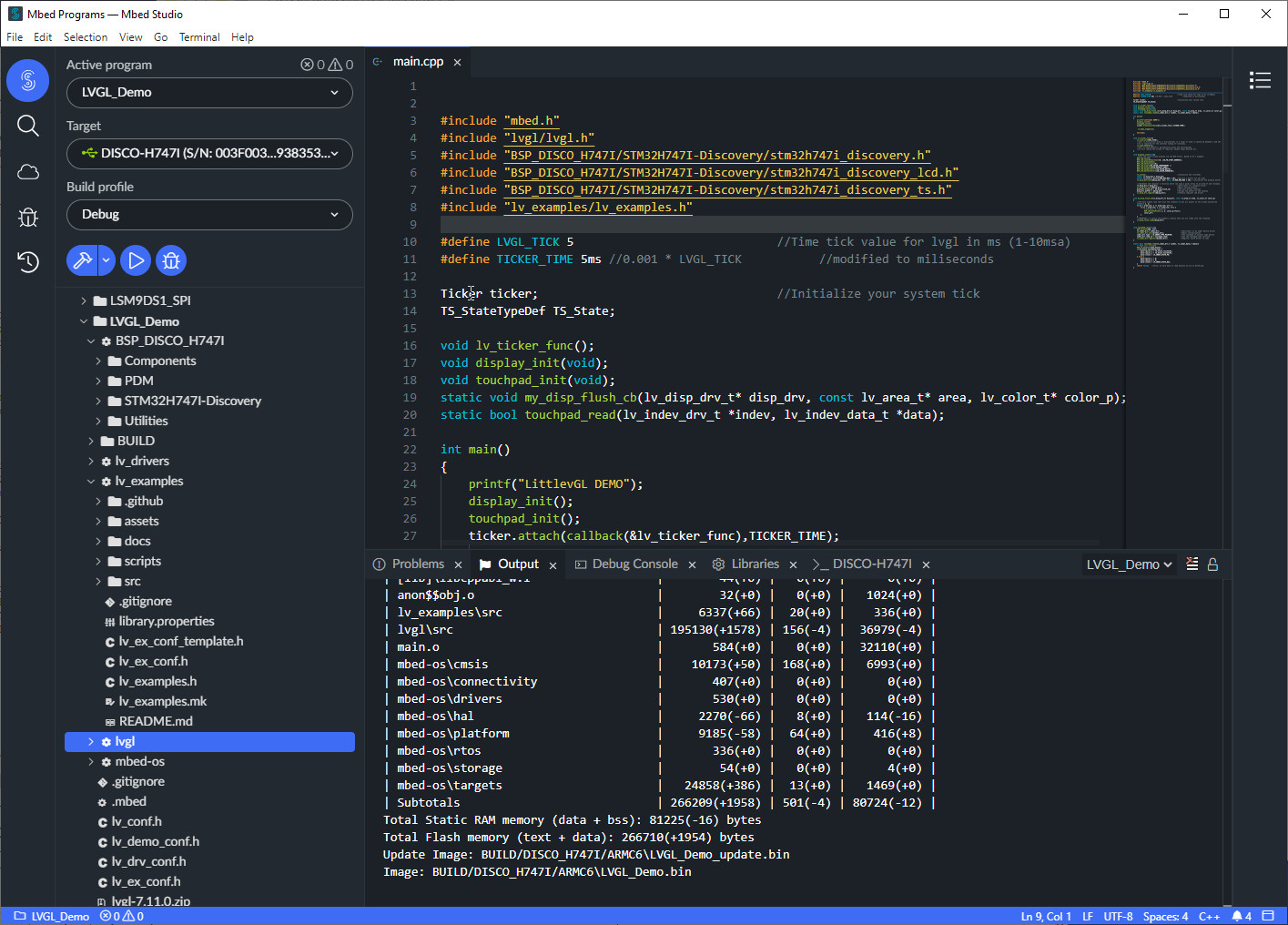The image size is (1288, 925).
Task: Click Spaces: 4 indentation setting
Action: [1166, 916]
